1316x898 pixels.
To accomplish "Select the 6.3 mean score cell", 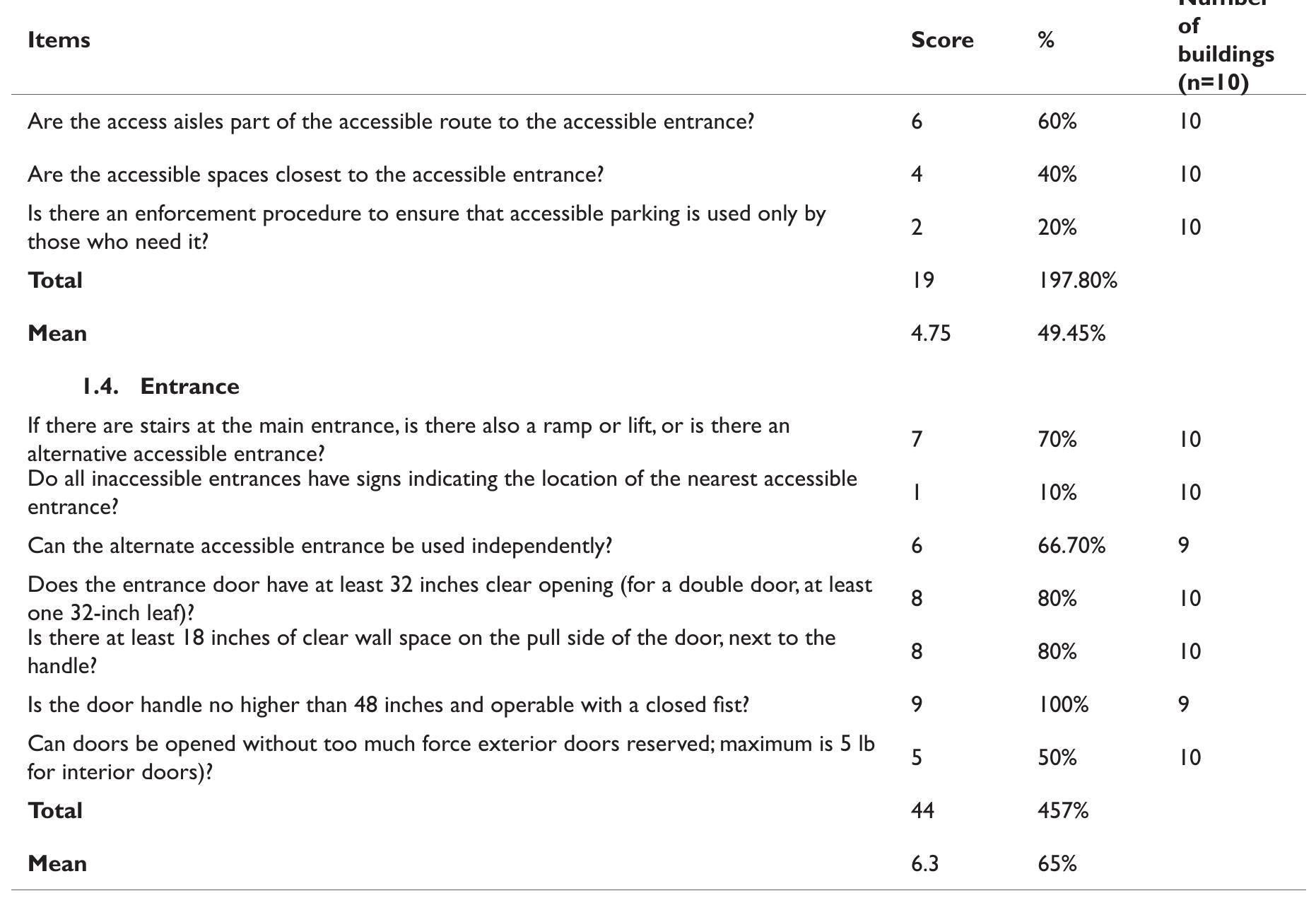I will coord(924,864).
